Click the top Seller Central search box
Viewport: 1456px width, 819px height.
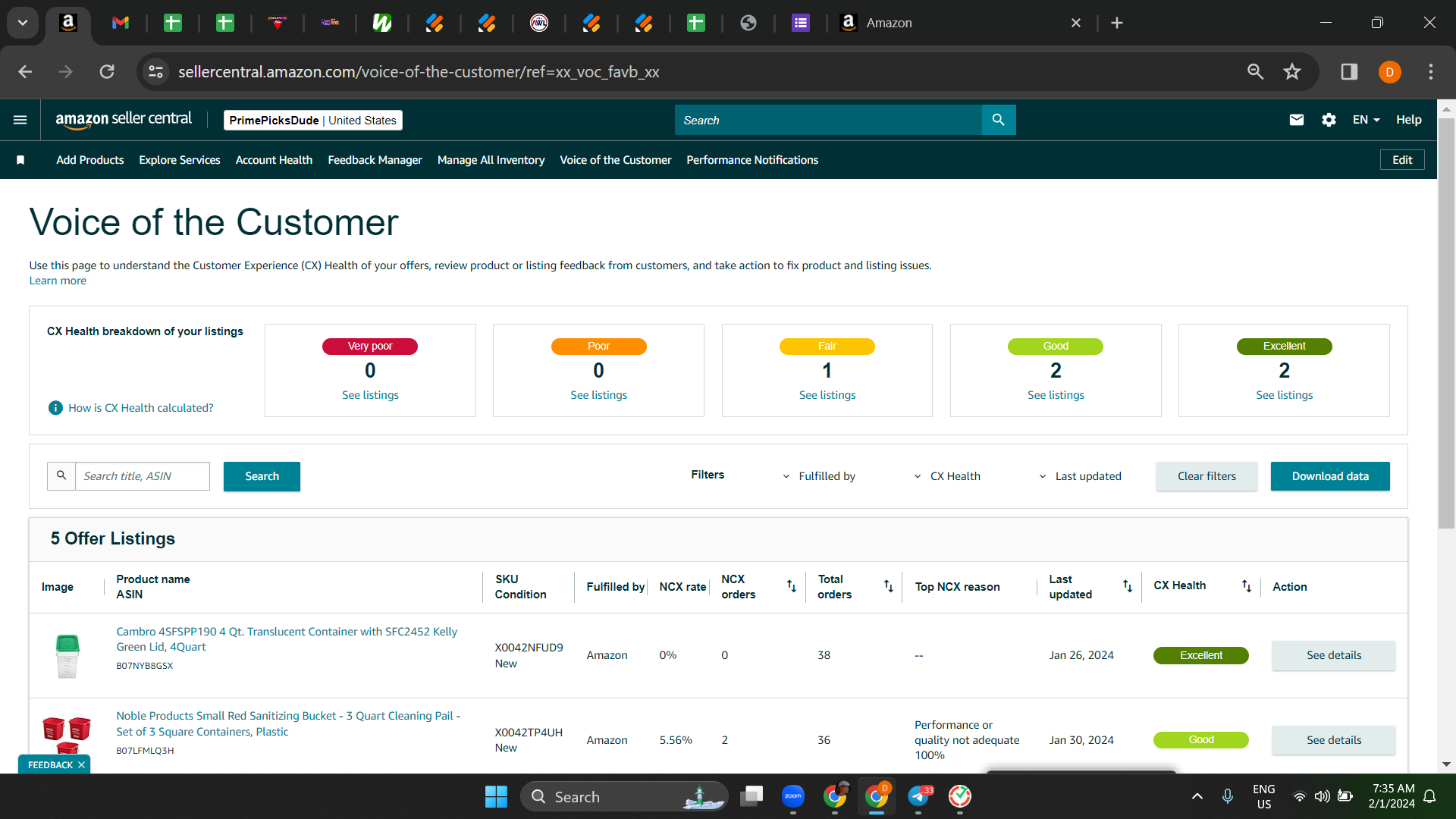point(828,120)
